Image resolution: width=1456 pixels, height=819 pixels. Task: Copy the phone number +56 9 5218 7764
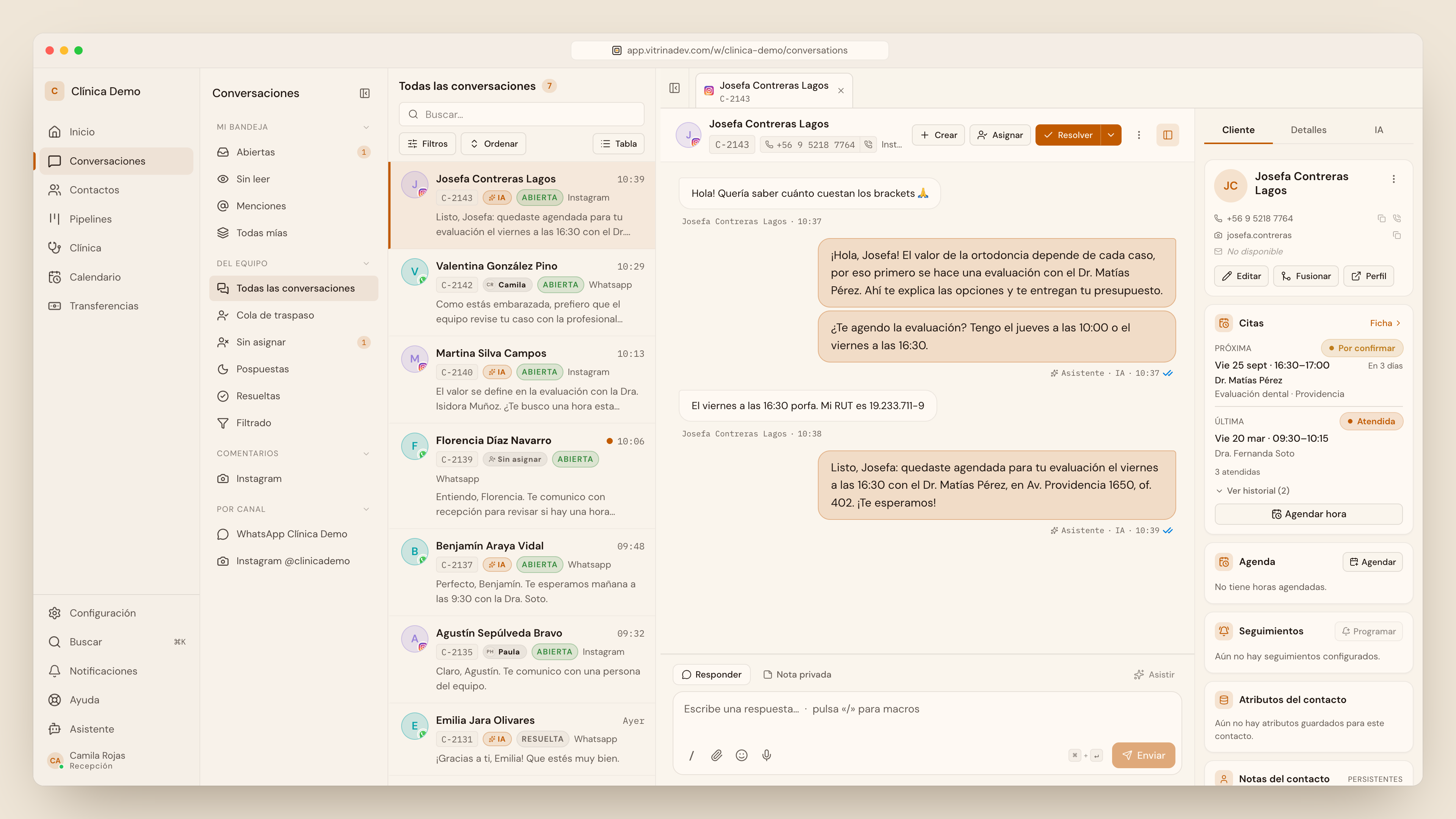(x=1381, y=218)
